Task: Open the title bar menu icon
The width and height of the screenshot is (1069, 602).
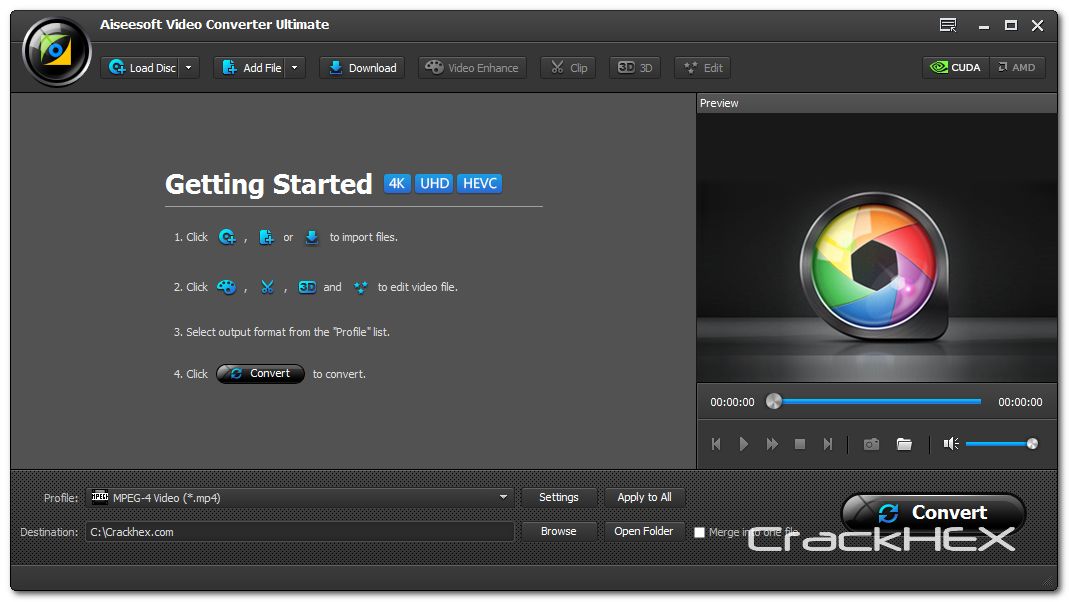Action: coord(948,25)
